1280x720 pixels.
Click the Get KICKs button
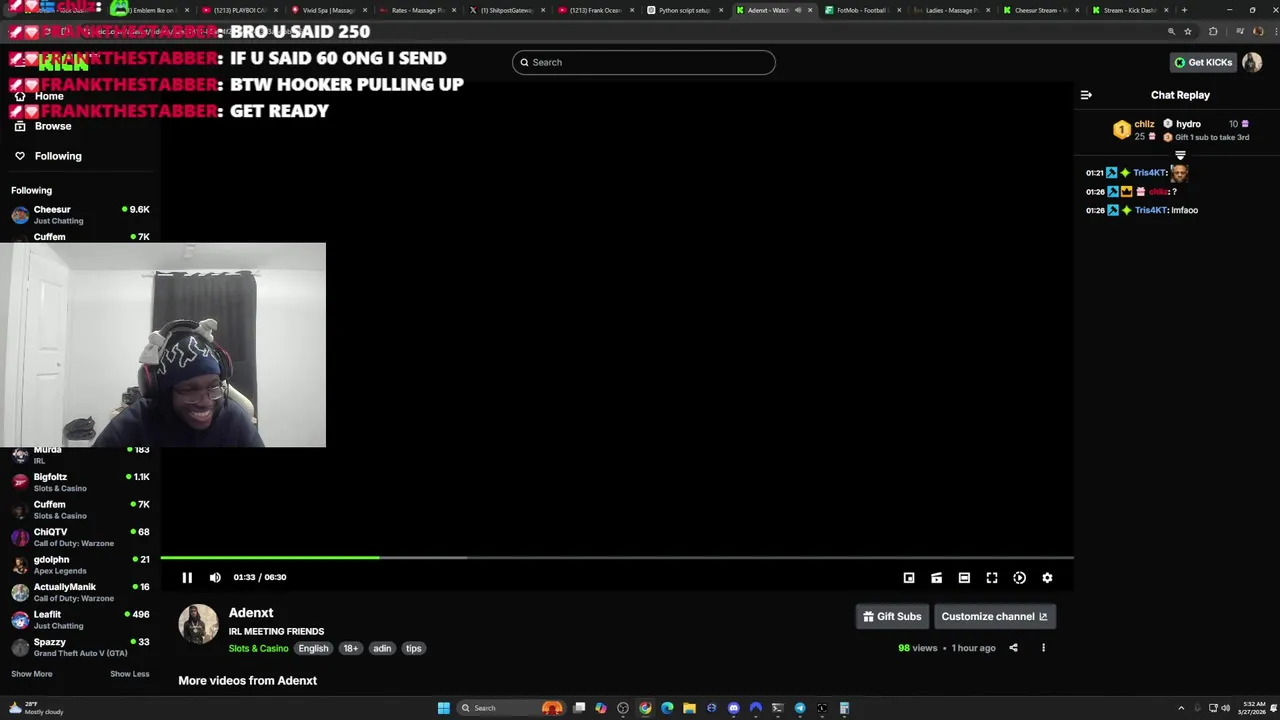click(1203, 62)
